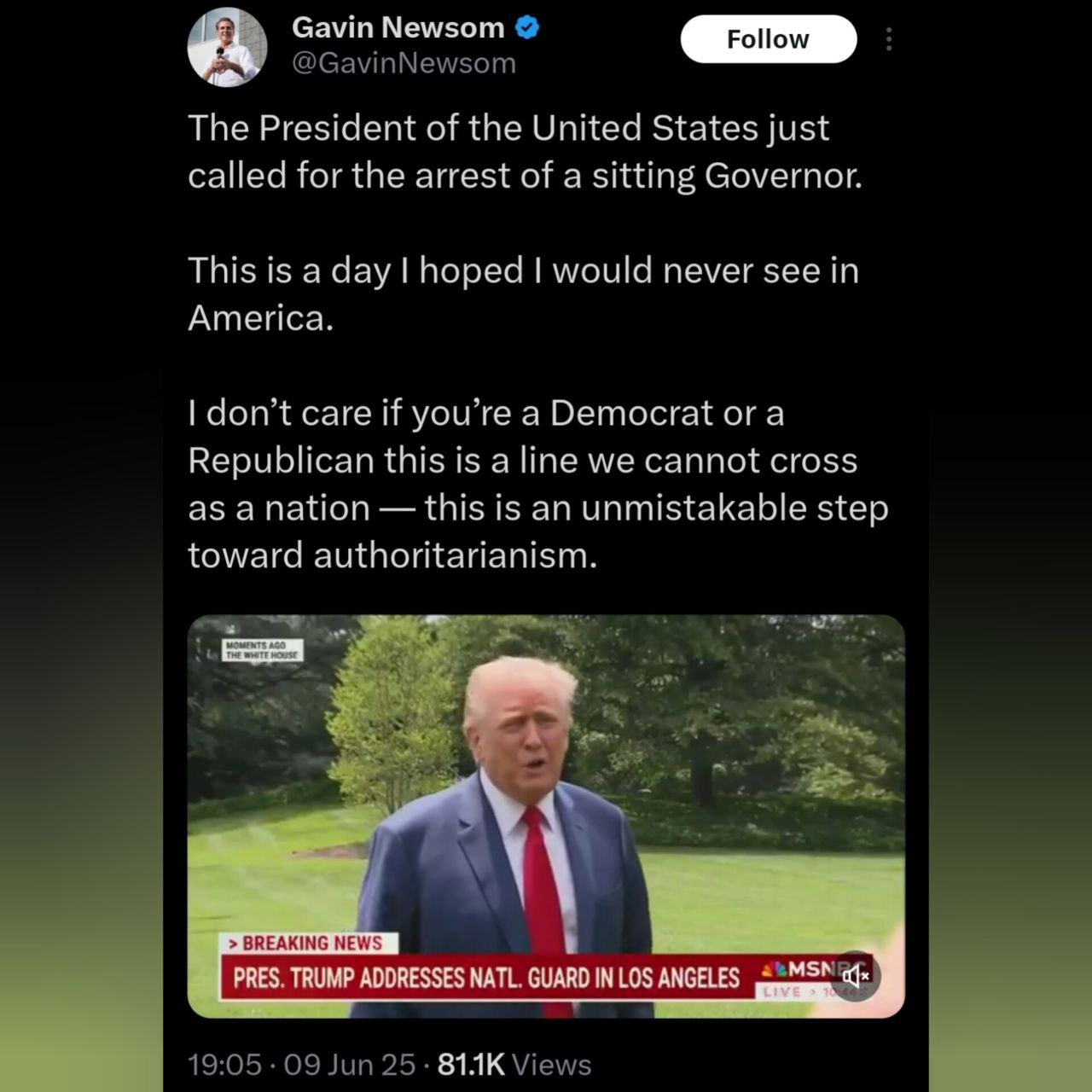The height and width of the screenshot is (1092, 1092).
Task: Open the 81.1K Views count
Action: pos(514,1065)
